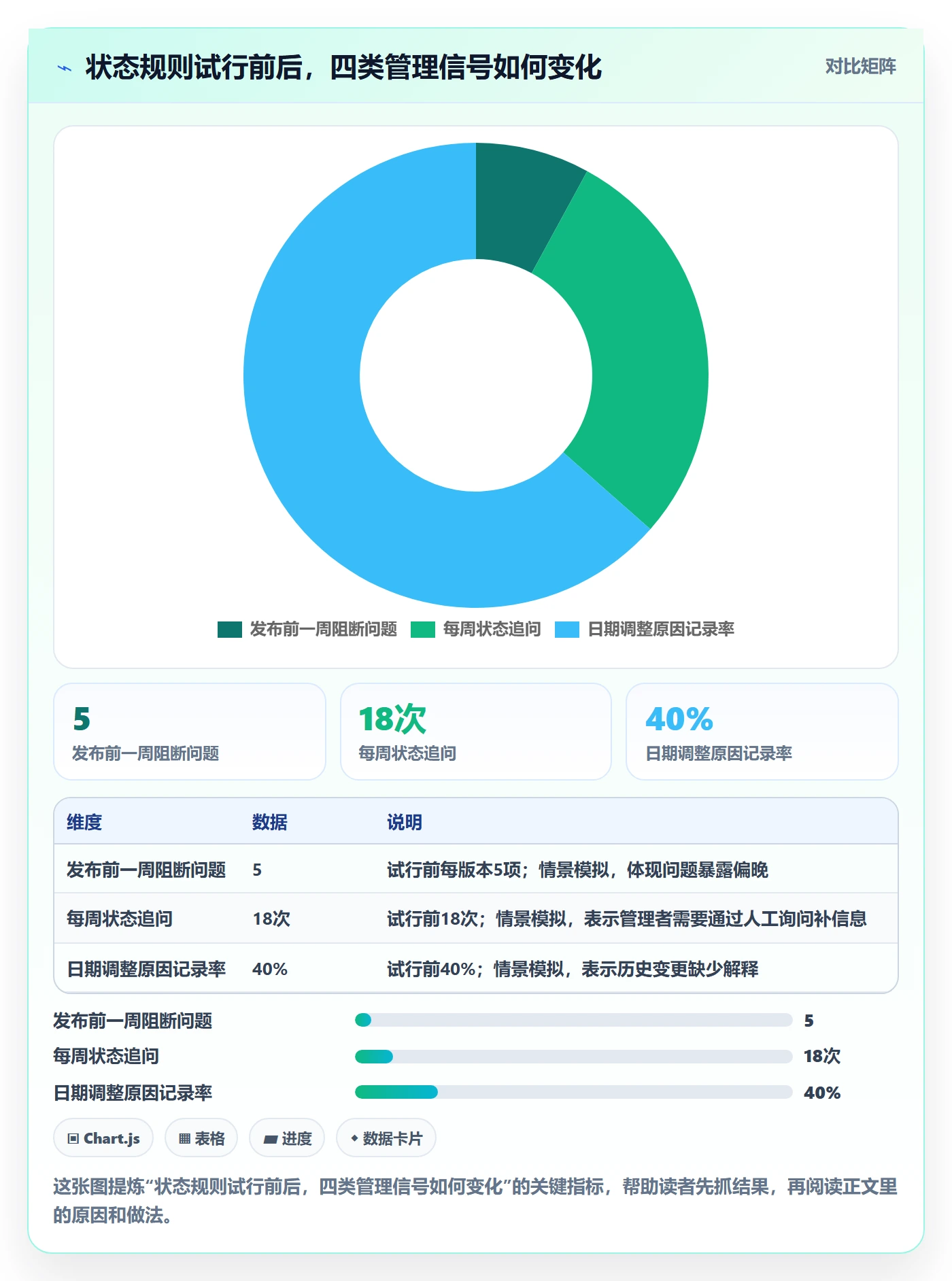
Task: Click the 数据 column header
Action: [x=270, y=822]
